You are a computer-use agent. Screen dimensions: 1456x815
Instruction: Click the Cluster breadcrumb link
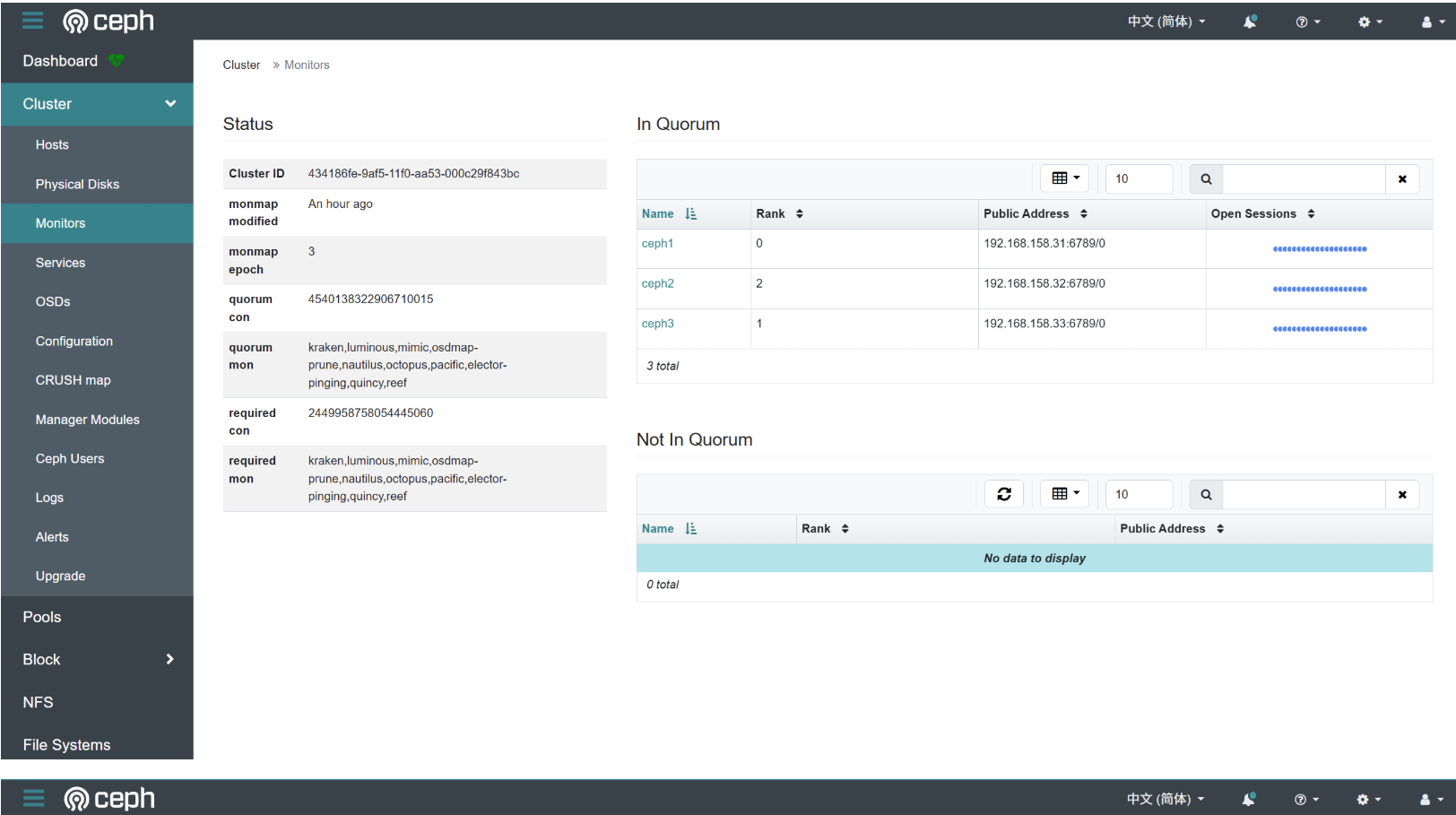[241, 65]
